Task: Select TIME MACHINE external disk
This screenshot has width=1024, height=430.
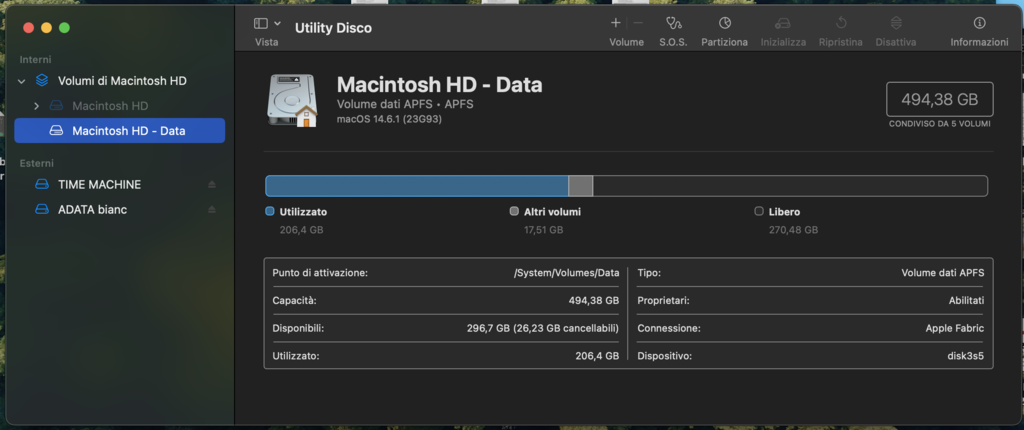Action: click(x=120, y=185)
